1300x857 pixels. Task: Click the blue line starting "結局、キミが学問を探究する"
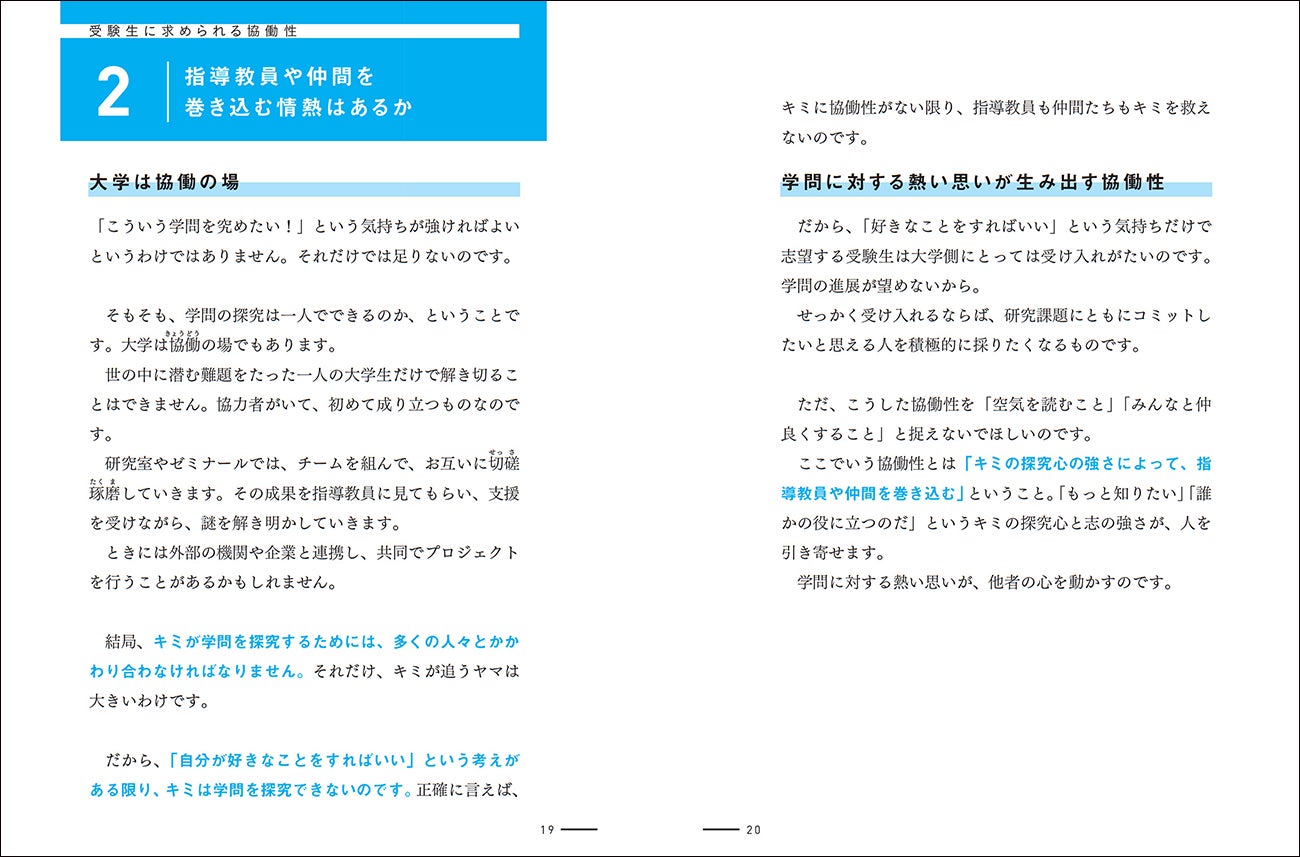(x=313, y=642)
